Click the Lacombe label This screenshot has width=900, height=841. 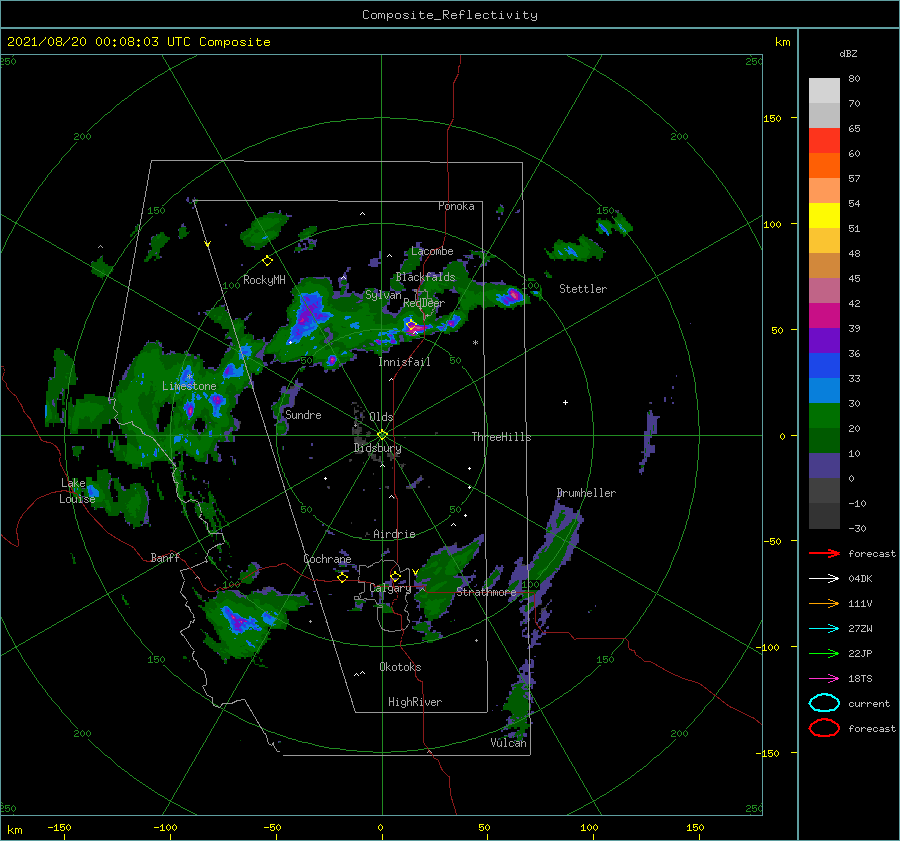(x=432, y=251)
